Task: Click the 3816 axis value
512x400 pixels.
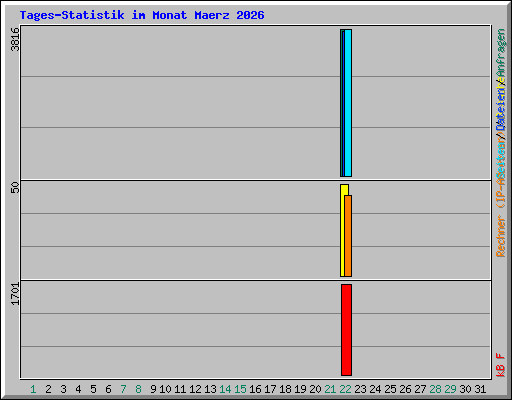Action: point(15,39)
